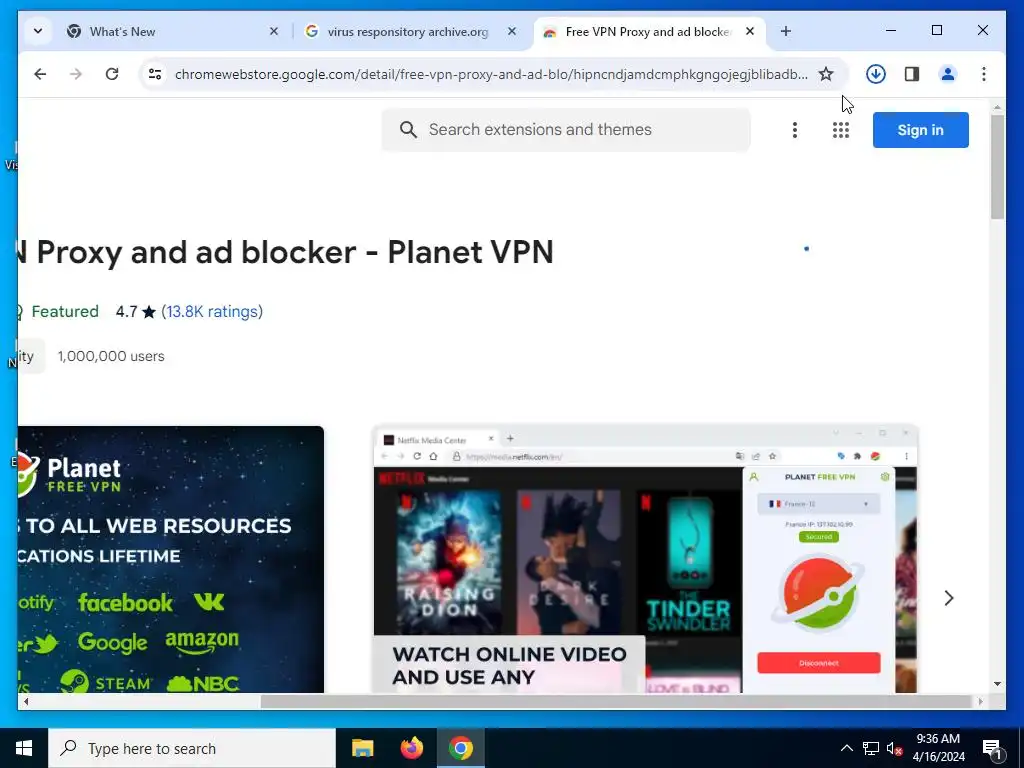This screenshot has width=1024, height=768.
Task: Open the notification center icon
Action: click(993, 748)
